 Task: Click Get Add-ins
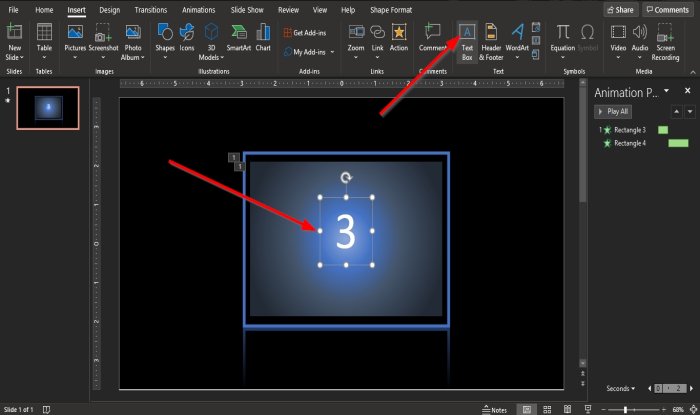click(304, 33)
